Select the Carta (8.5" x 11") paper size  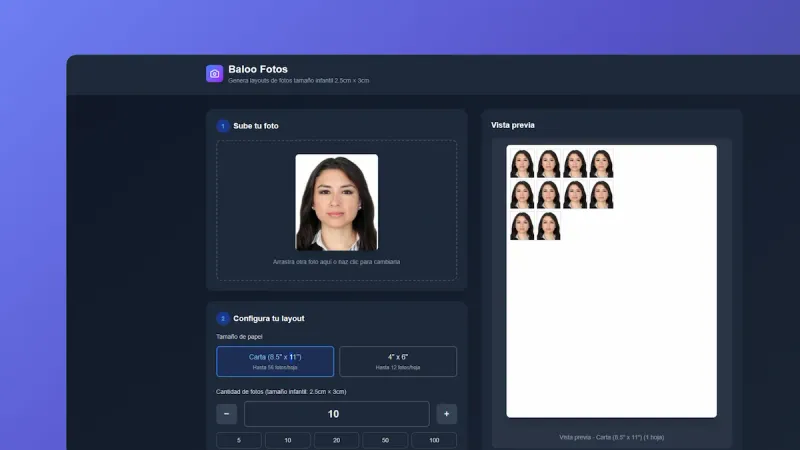click(275, 361)
